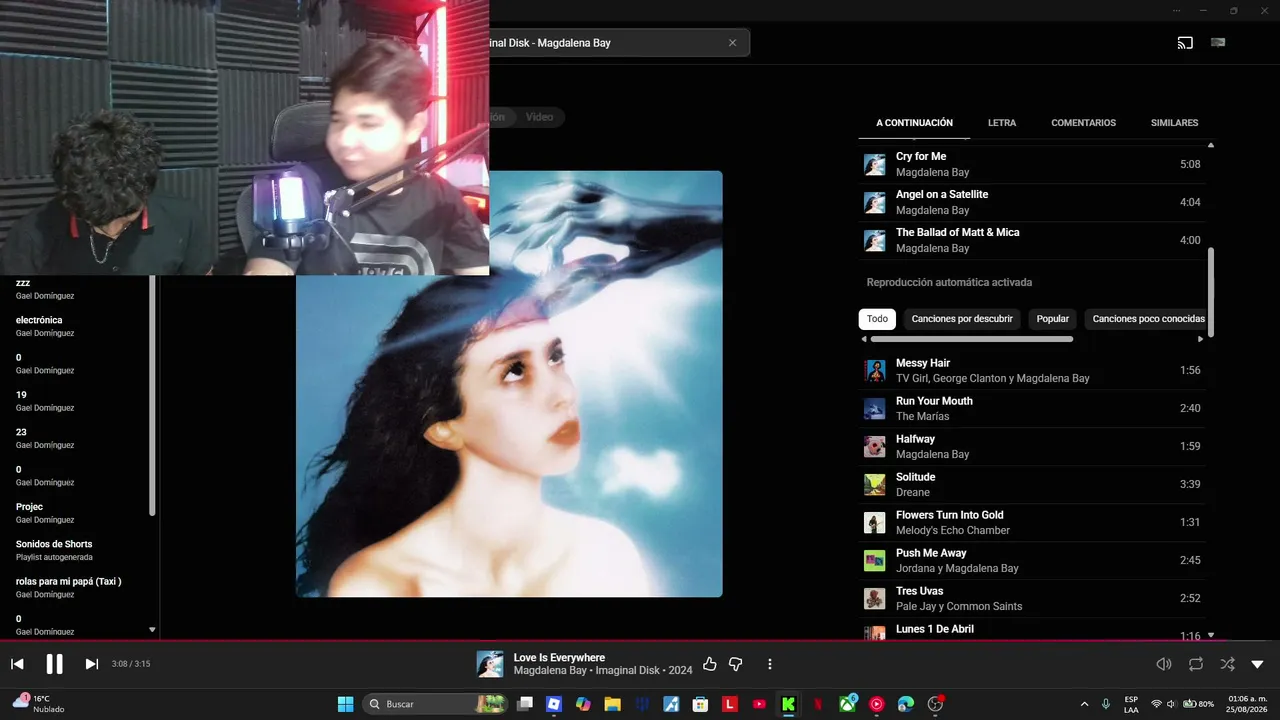This screenshot has width=1280, height=720.
Task: Play Solitude by Dreane
Action: 1032,485
